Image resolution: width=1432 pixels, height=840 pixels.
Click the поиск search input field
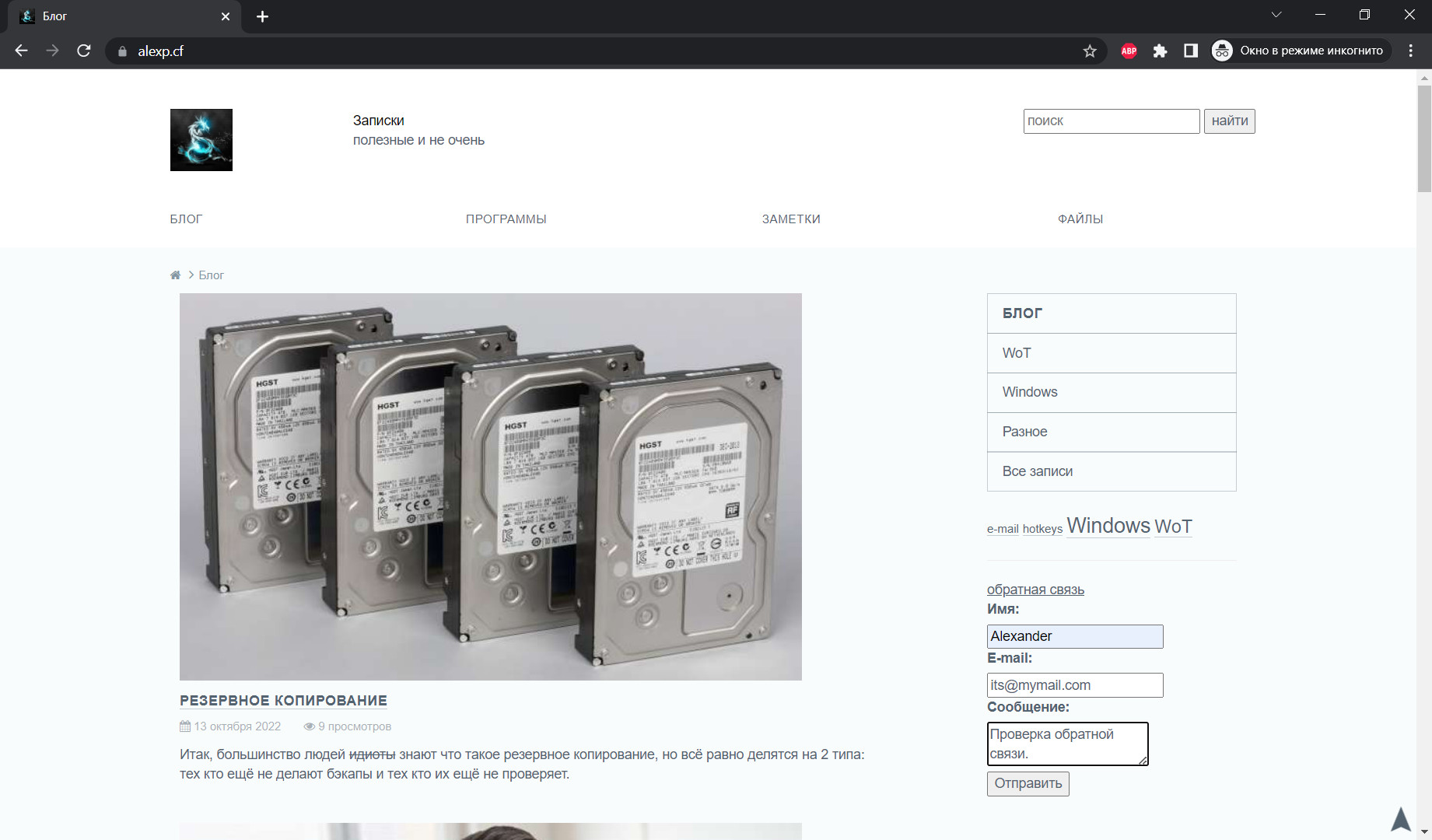click(1112, 121)
